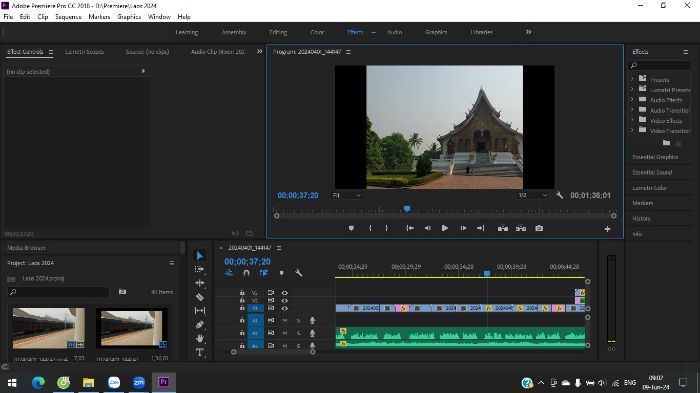Step forward one frame
The width and height of the screenshot is (700, 393).
[463, 228]
